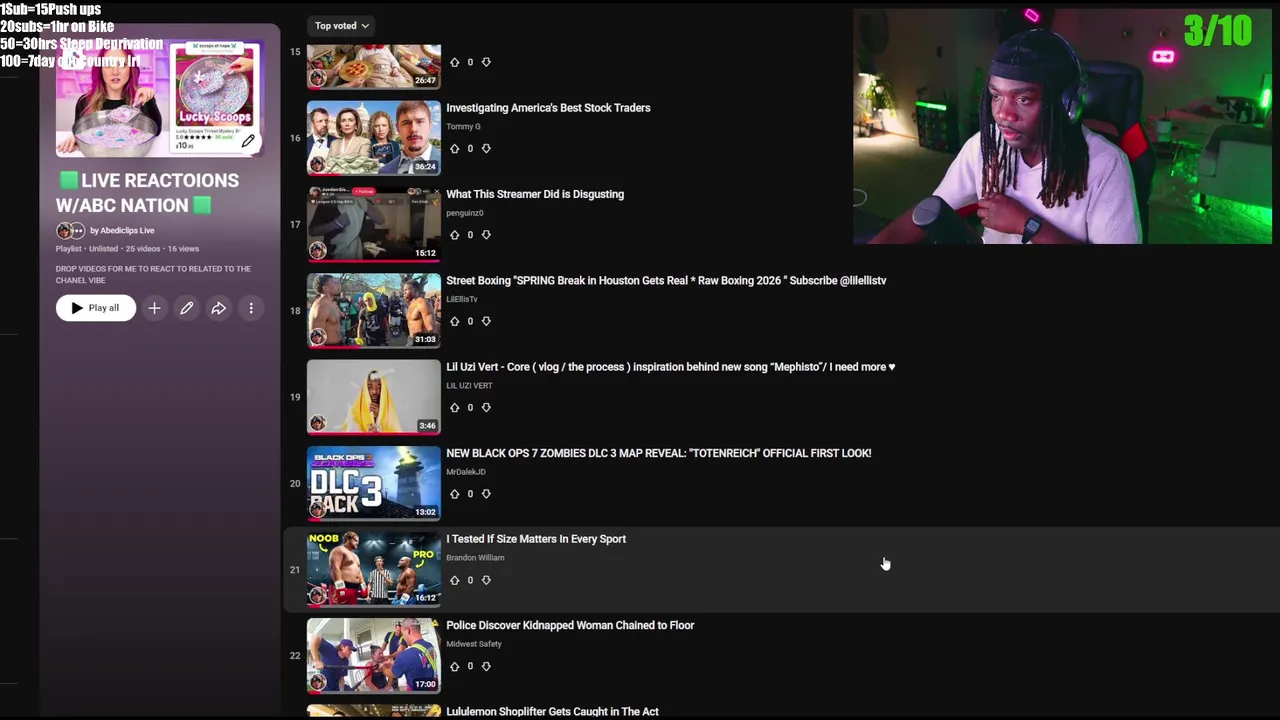Open NEW BLACK OPS 7 ZOMBIES title
Viewport: 1280px width, 720px height.
click(658, 453)
